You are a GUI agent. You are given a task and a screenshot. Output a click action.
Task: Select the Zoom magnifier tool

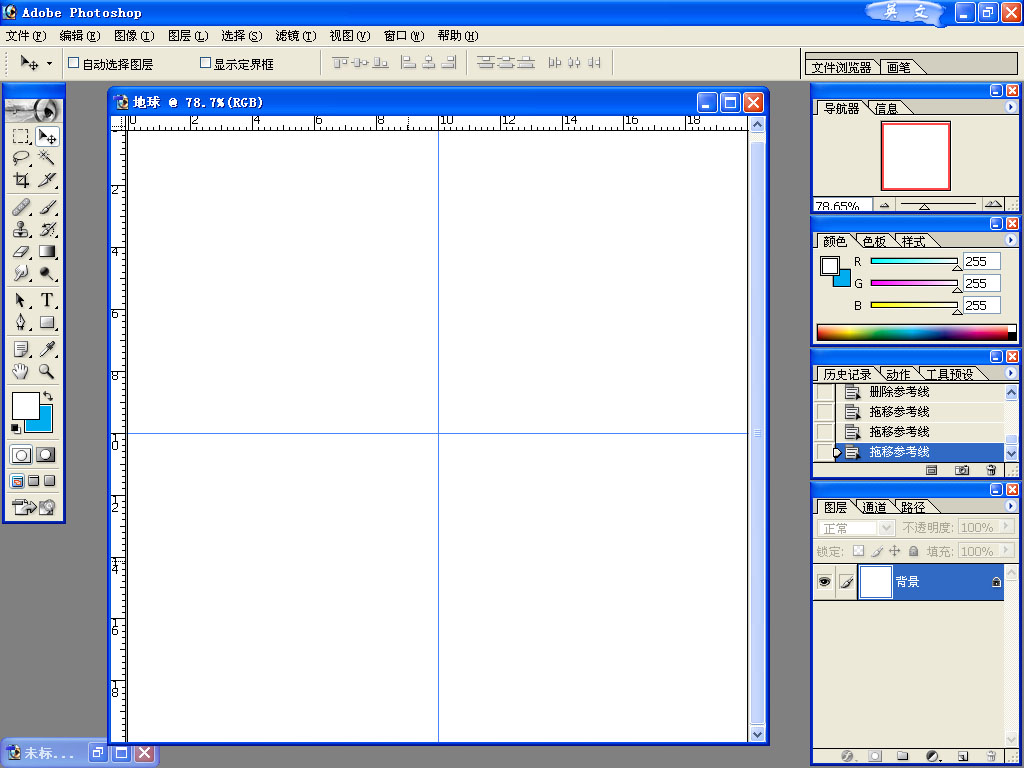click(47, 372)
